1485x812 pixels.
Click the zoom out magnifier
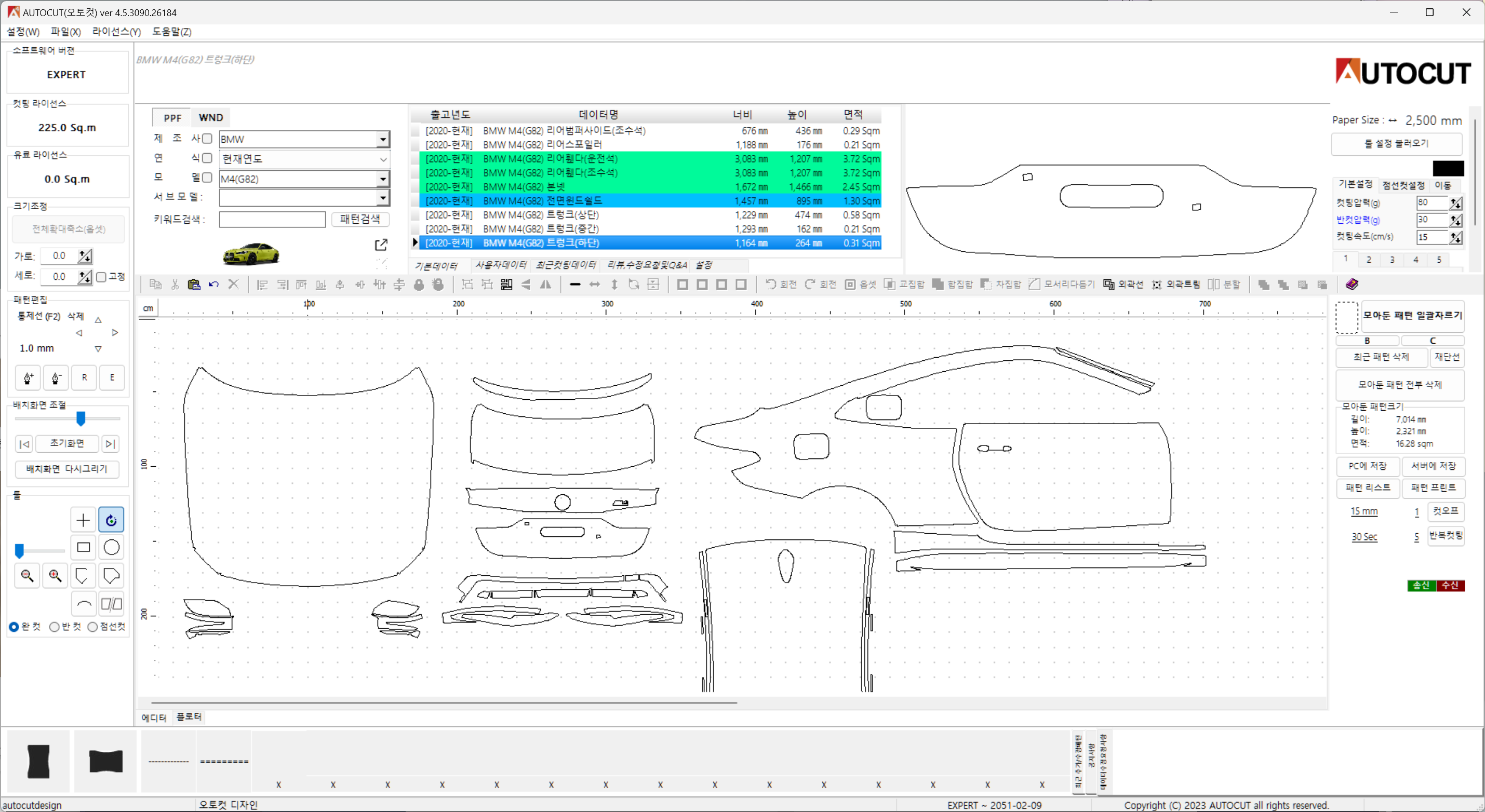coord(27,575)
